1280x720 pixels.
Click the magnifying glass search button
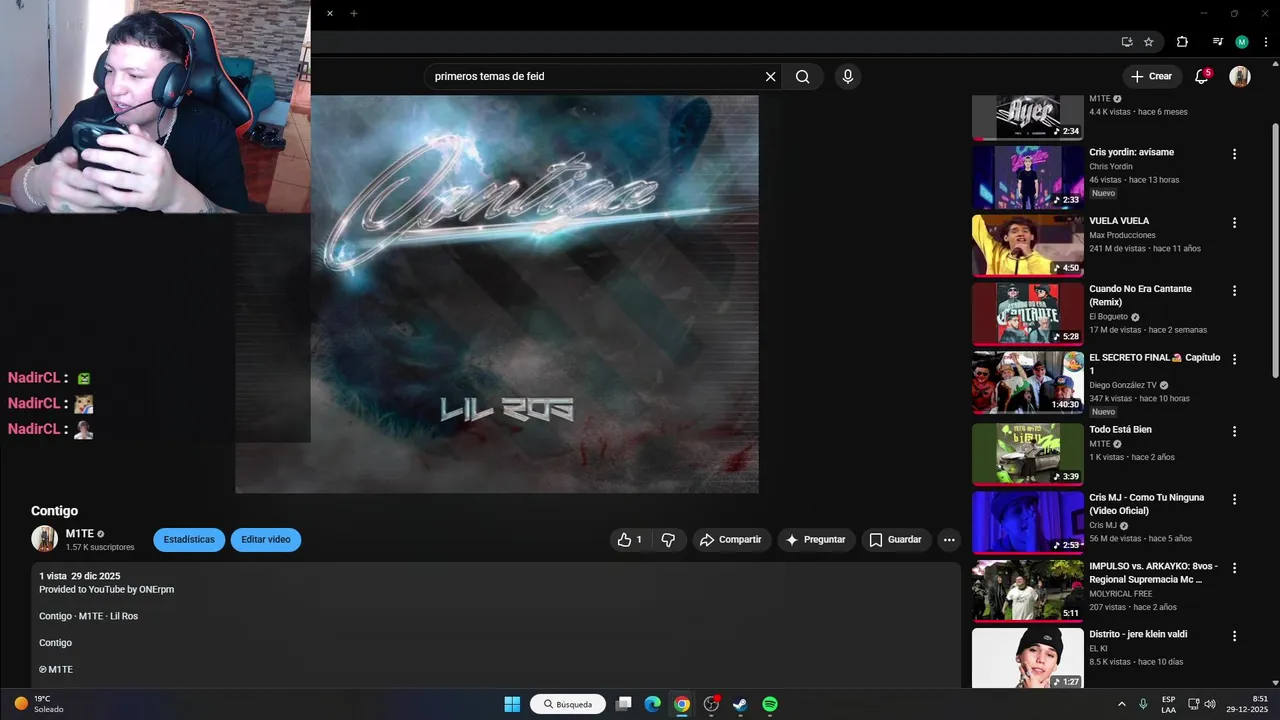pos(802,77)
